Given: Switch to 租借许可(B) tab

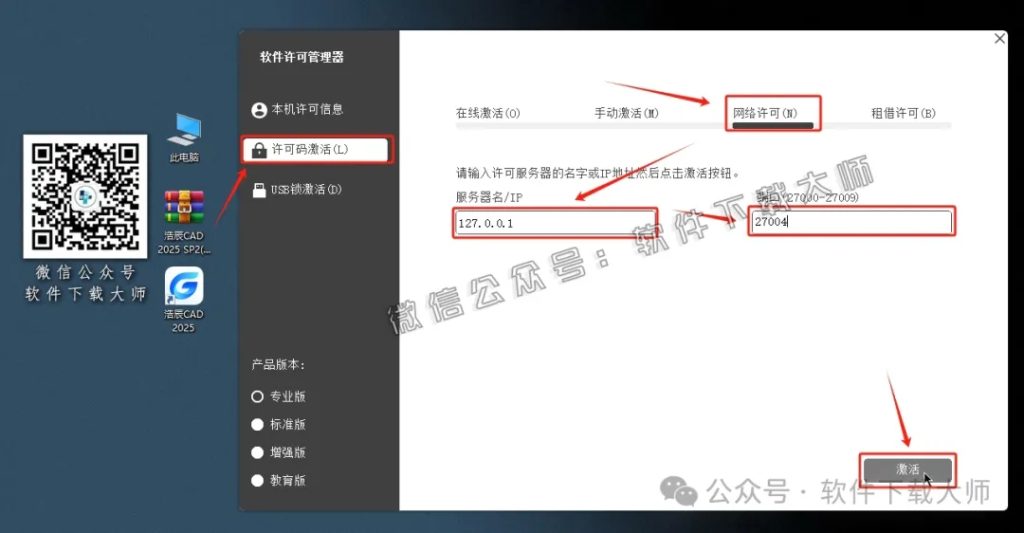Looking at the screenshot, I should (903, 113).
